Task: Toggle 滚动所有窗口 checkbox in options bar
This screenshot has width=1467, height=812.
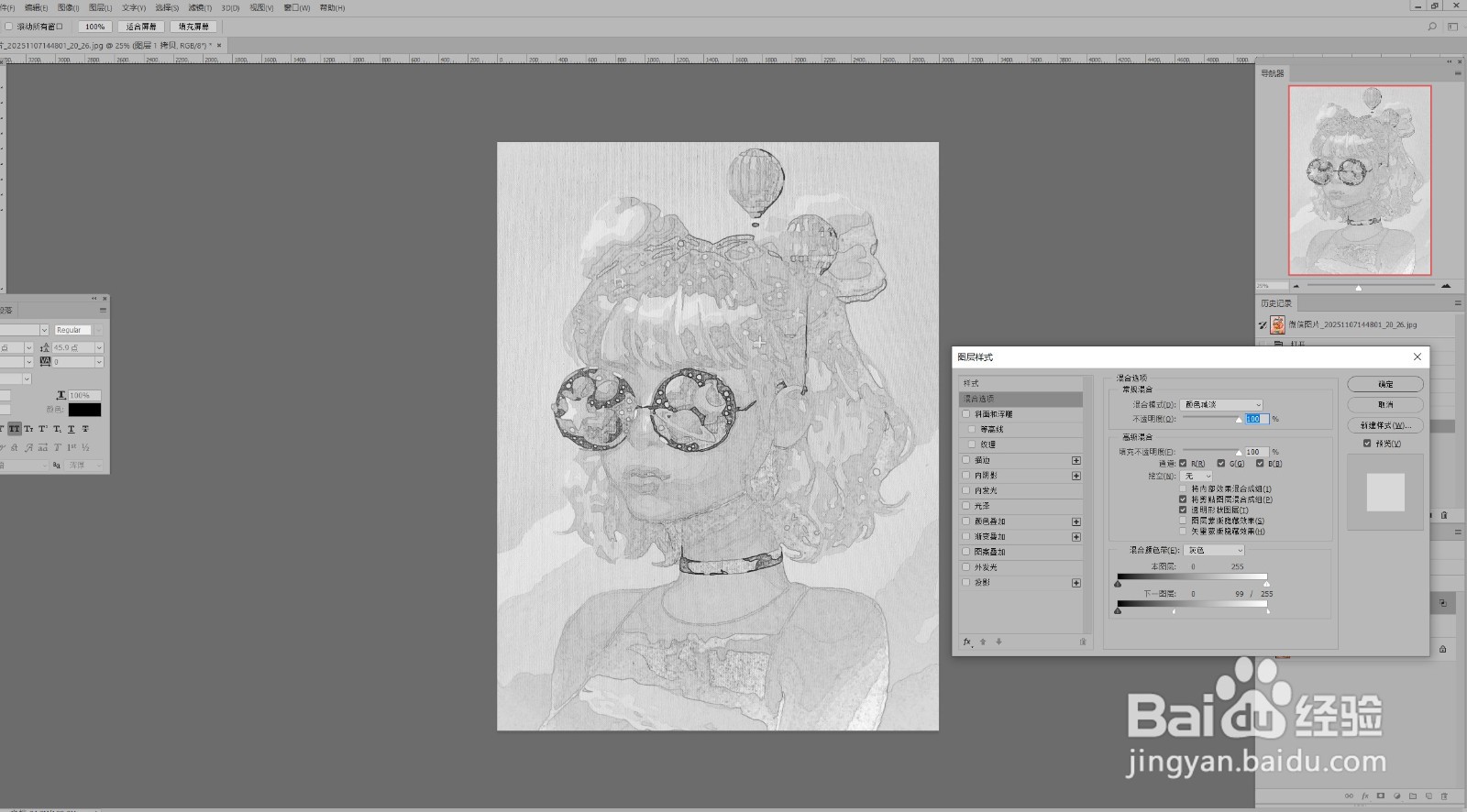Action: [9, 27]
